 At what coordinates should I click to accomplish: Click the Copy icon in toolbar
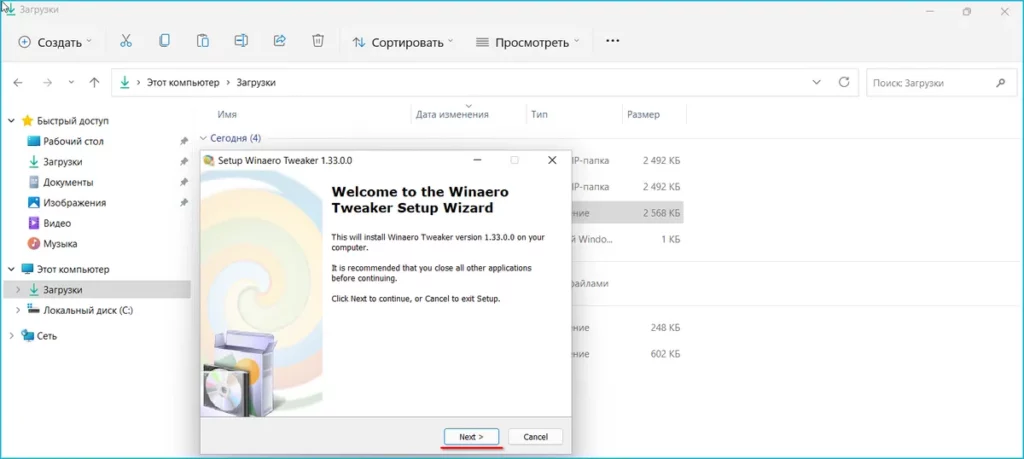164,41
